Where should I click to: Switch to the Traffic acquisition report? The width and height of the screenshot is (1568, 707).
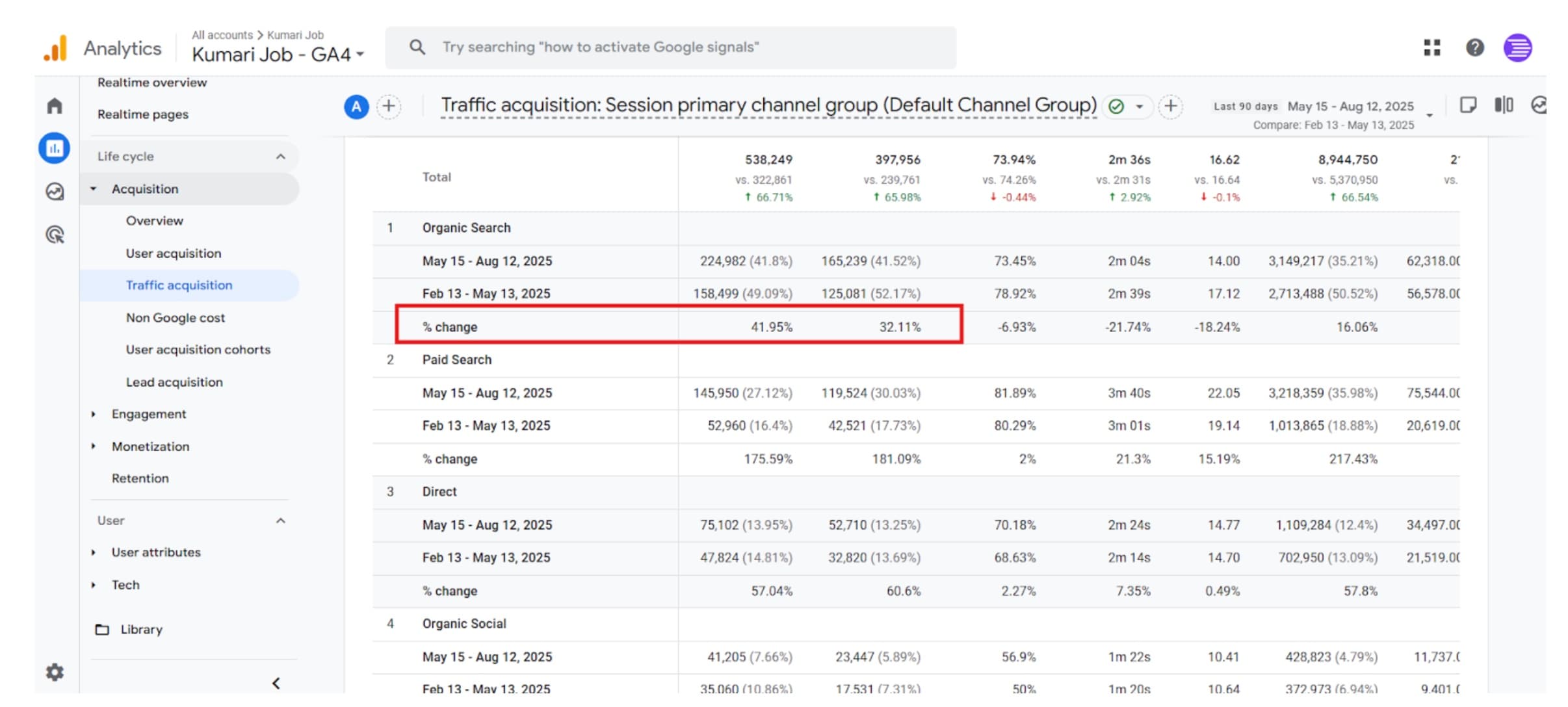[x=179, y=285]
